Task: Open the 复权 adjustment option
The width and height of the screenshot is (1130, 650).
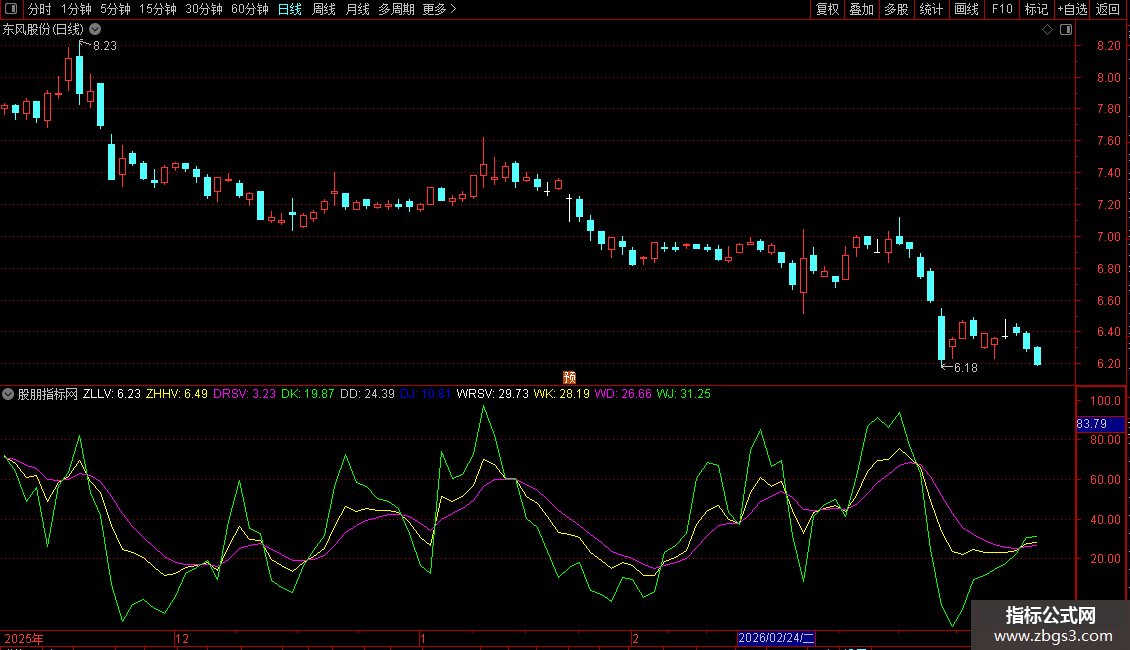Action: 827,9
